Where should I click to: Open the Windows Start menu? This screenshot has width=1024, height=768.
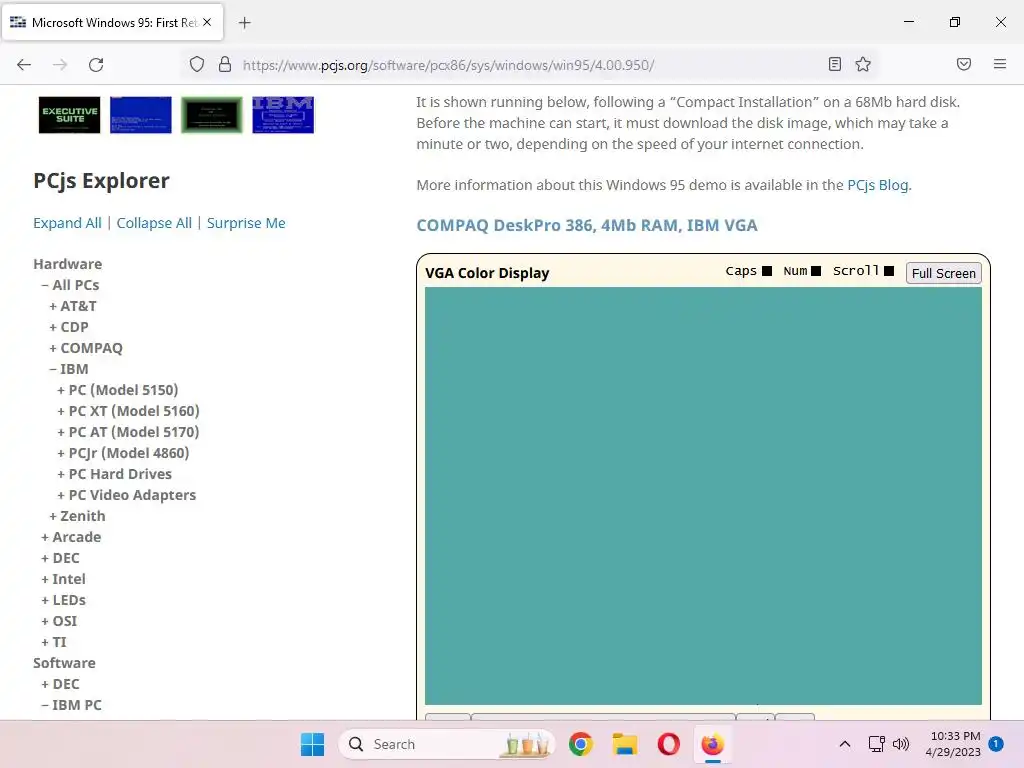click(312, 744)
